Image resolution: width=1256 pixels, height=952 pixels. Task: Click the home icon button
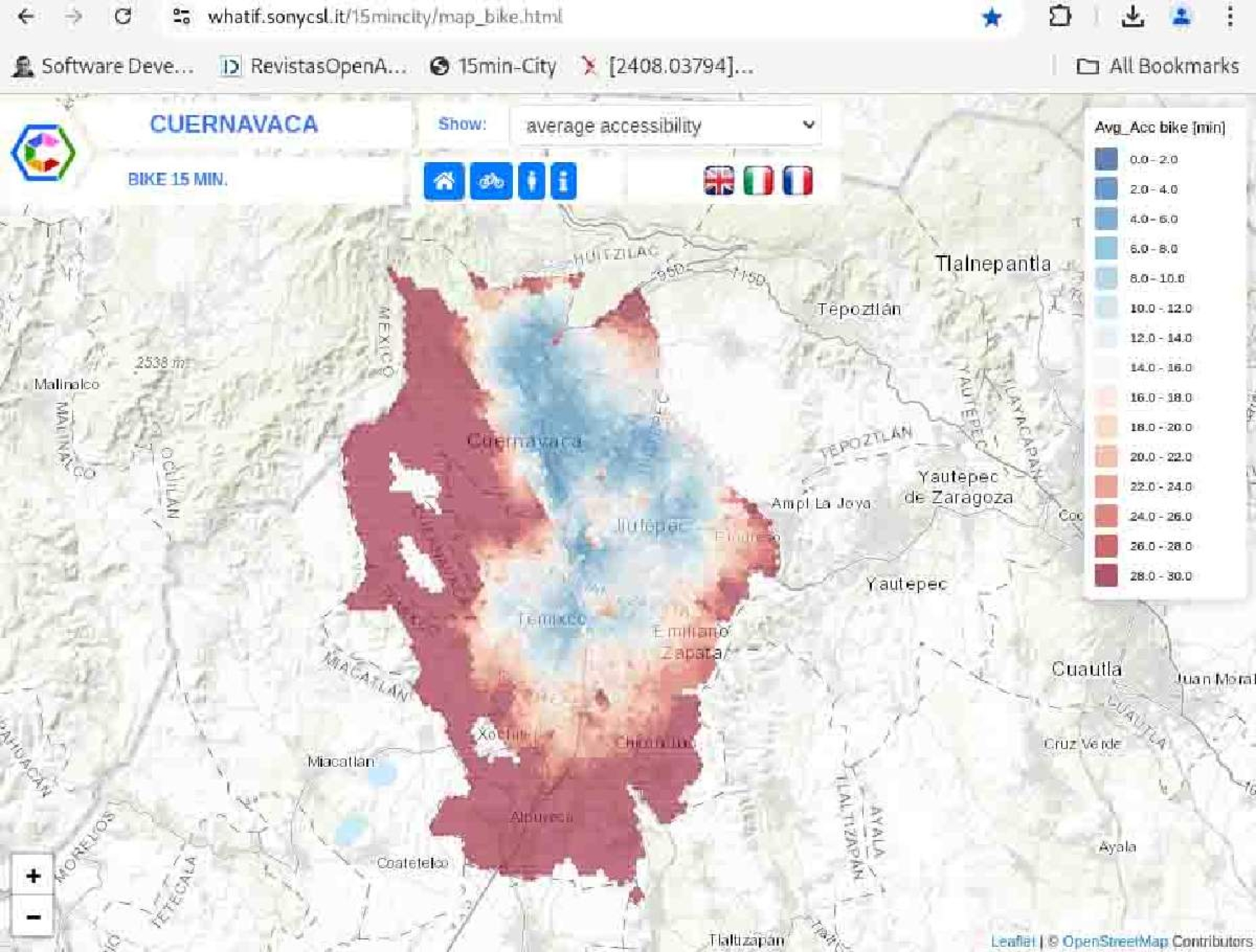[x=444, y=181]
